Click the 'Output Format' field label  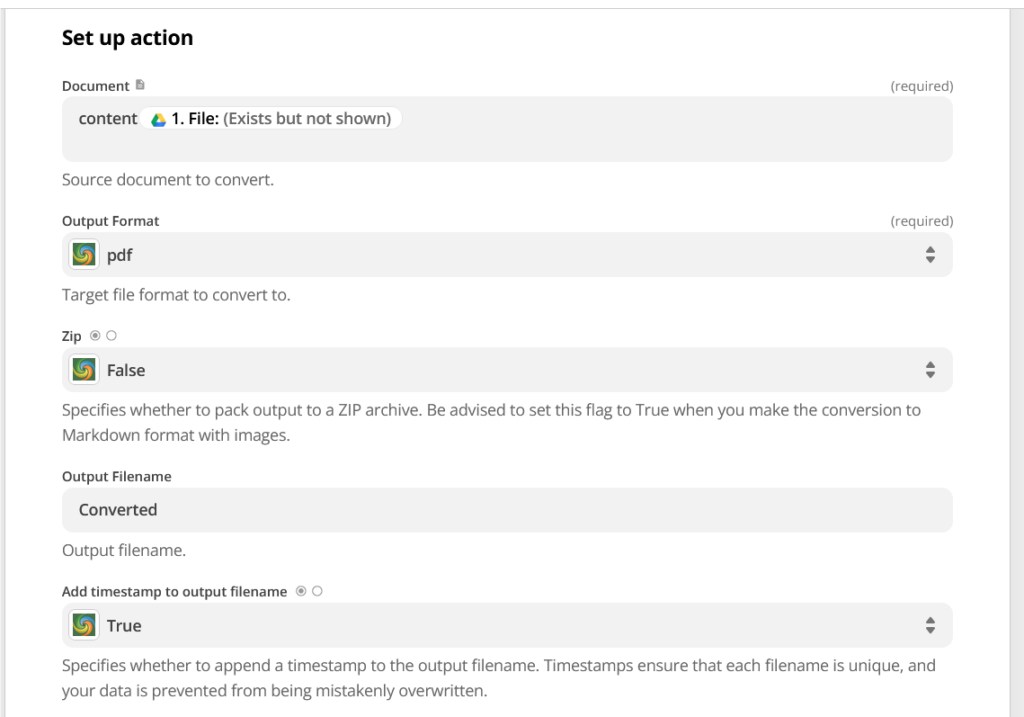coord(110,221)
